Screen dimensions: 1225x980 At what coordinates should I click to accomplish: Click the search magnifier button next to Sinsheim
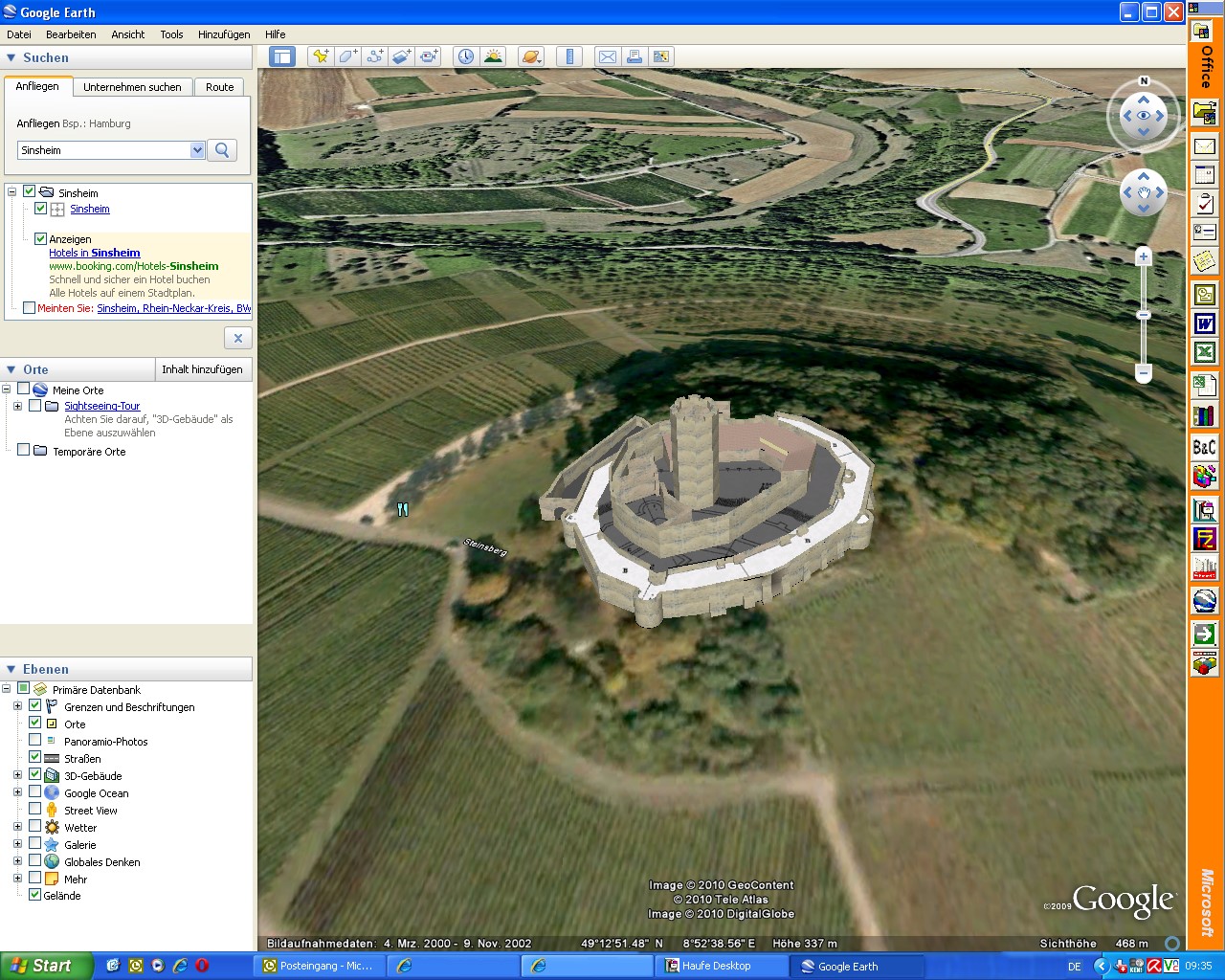click(x=222, y=150)
